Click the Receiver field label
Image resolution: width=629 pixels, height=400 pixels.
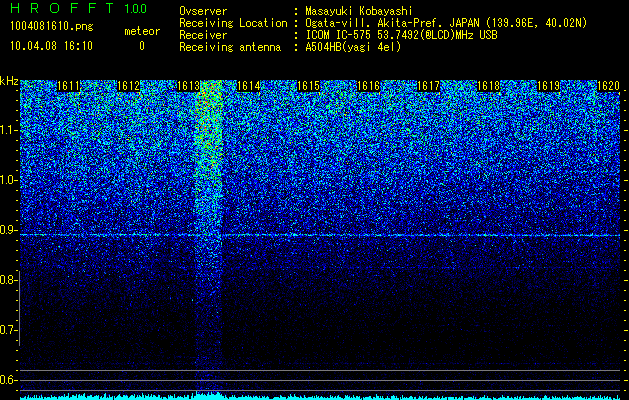[x=203, y=35]
